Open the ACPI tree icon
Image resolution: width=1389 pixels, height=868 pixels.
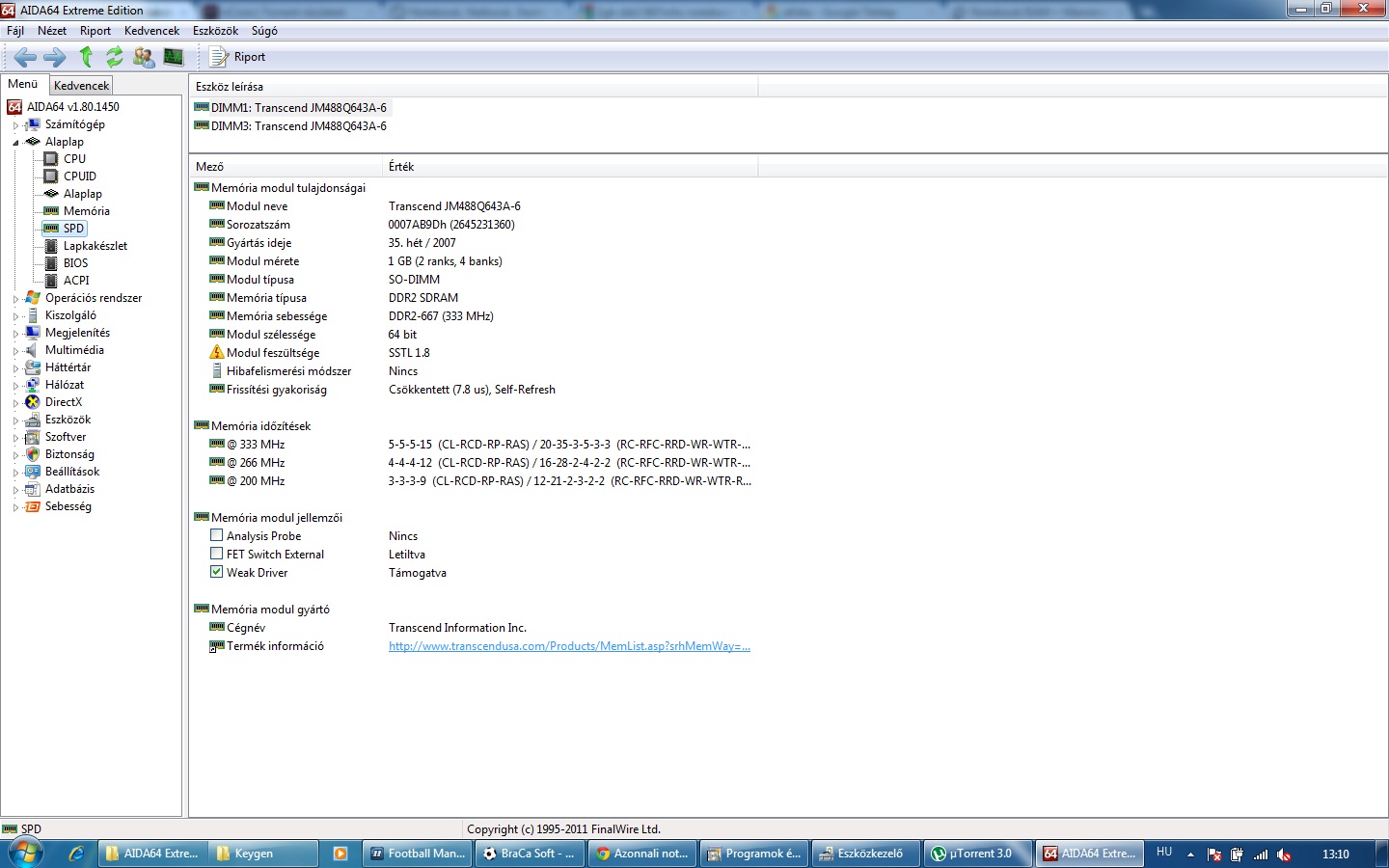pyautogui.click(x=51, y=281)
